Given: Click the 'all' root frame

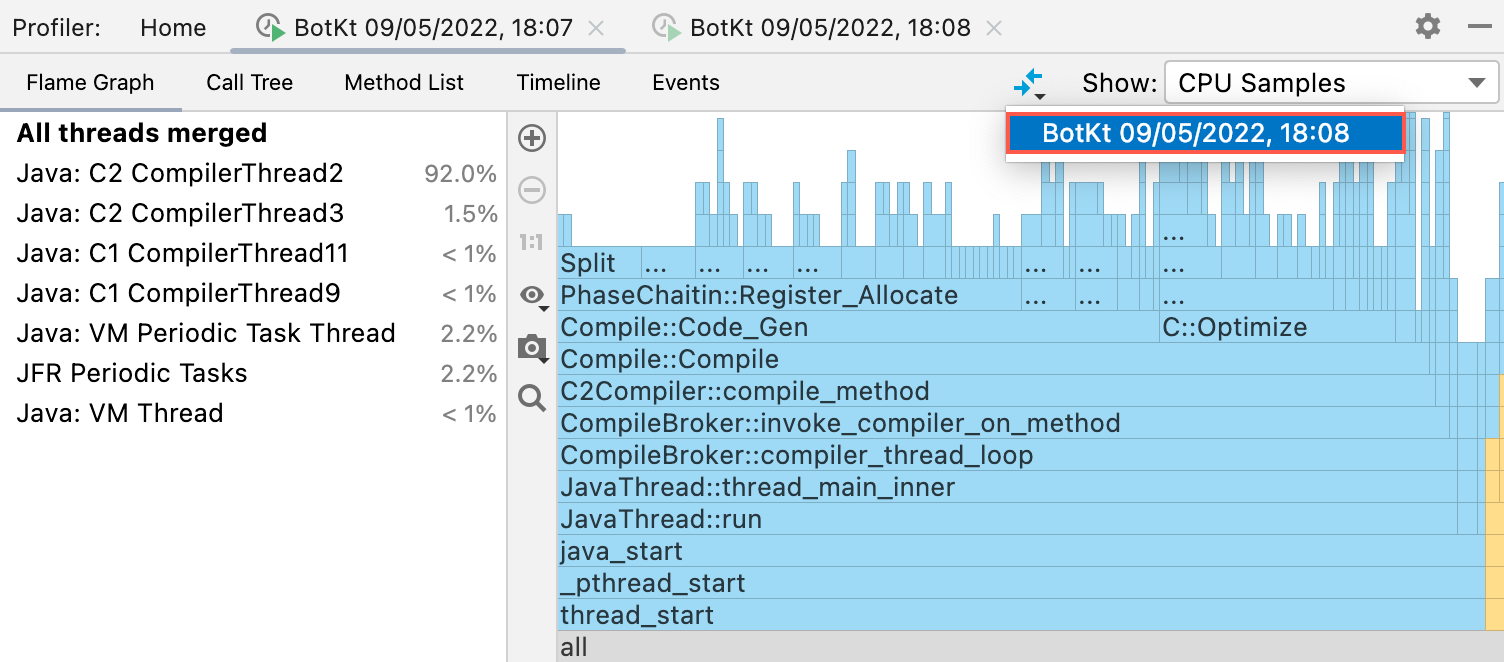Looking at the screenshot, I should coord(1031,647).
